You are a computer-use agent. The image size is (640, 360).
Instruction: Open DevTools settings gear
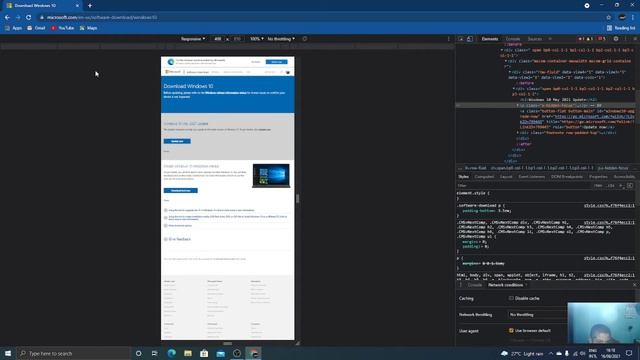pos(616,39)
